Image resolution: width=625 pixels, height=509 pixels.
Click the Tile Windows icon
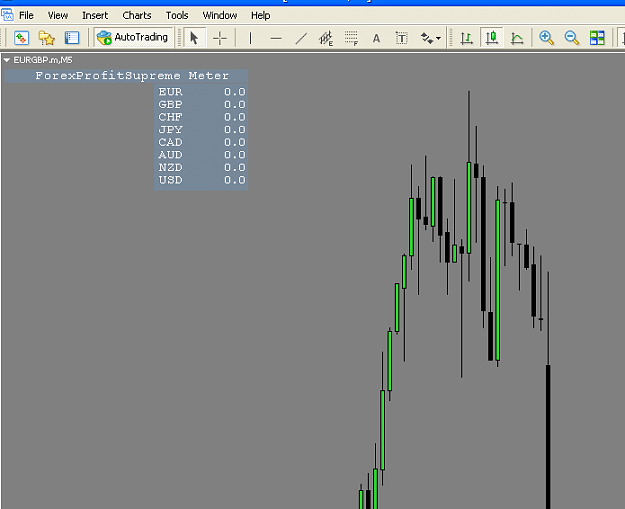click(x=597, y=38)
